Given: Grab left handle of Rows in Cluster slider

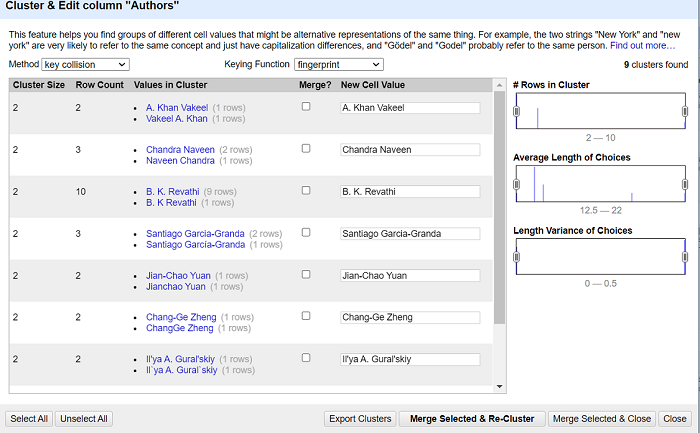Looking at the screenshot, I should tap(517, 112).
